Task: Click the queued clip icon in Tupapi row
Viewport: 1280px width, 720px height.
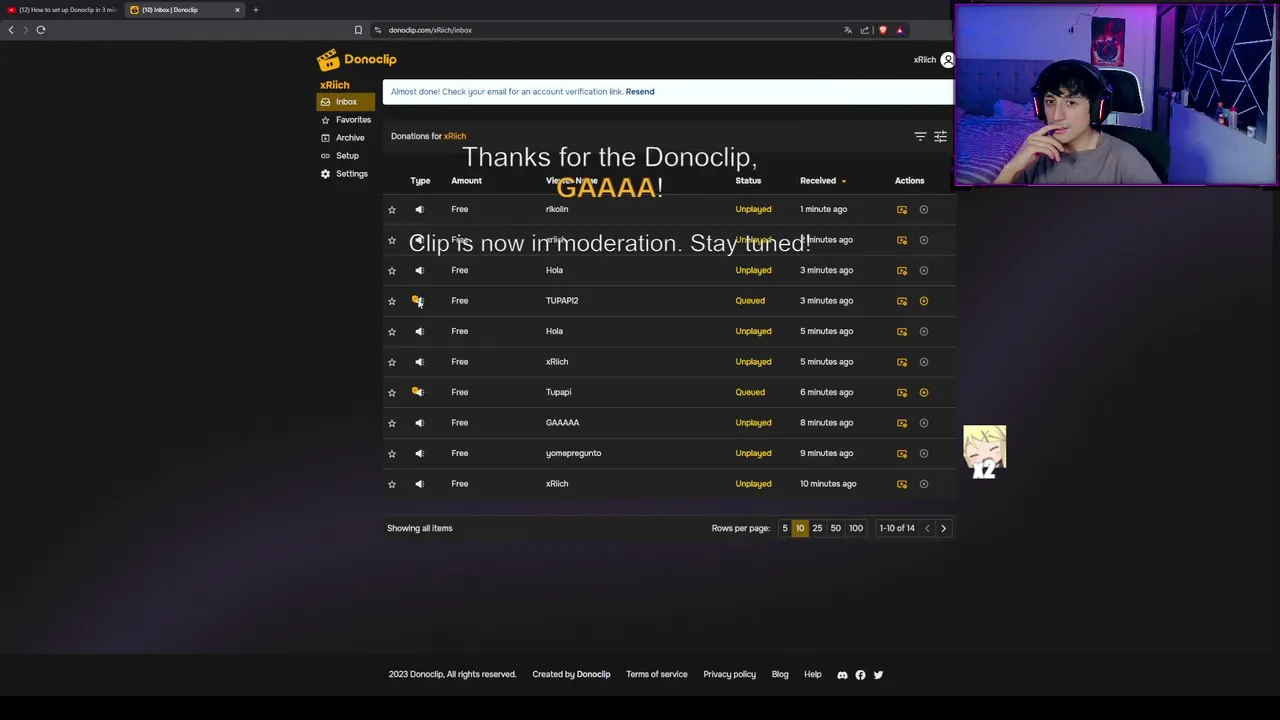Action: 418,392
